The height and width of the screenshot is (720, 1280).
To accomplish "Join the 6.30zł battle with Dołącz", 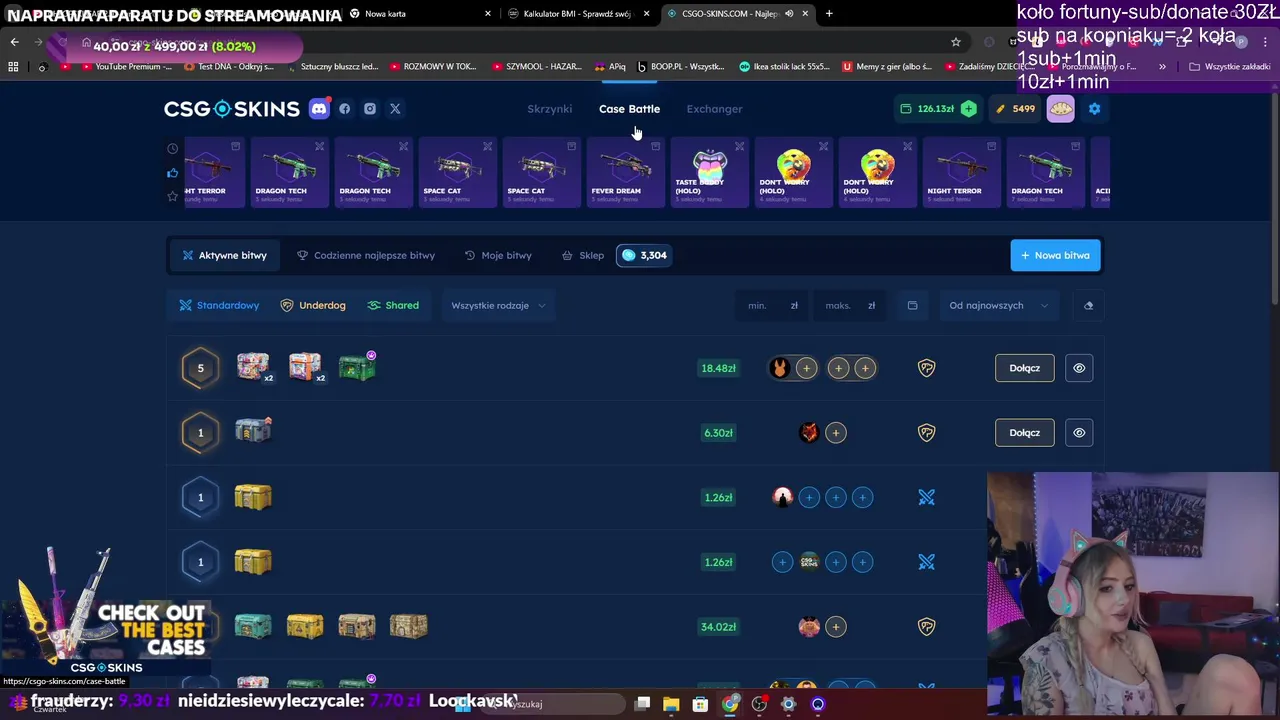I will pos(1024,433).
